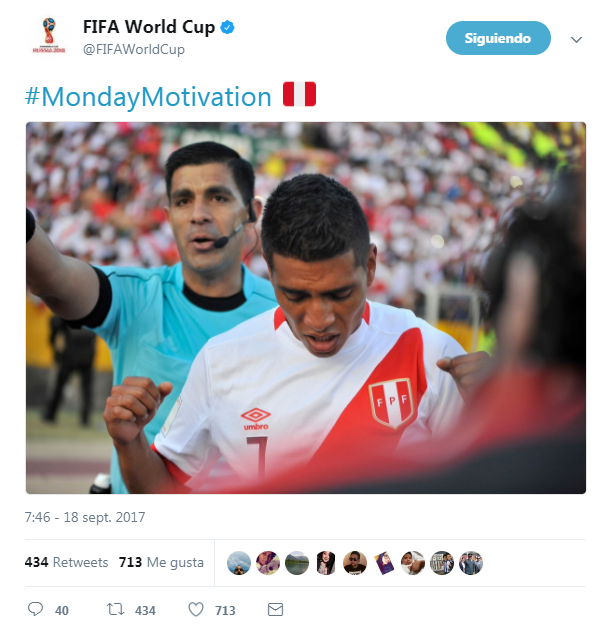Expand the tweet options chevron

click(576, 39)
